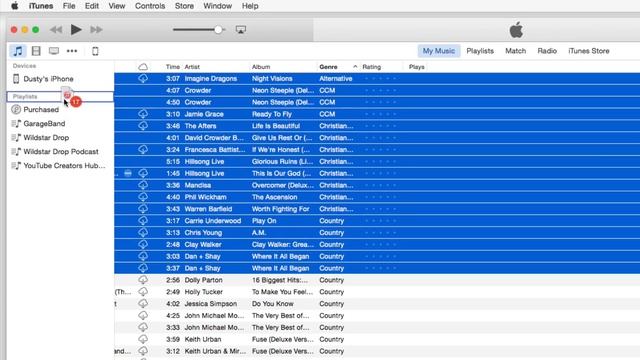Download the Mandisa song from iCloud

[x=143, y=185]
